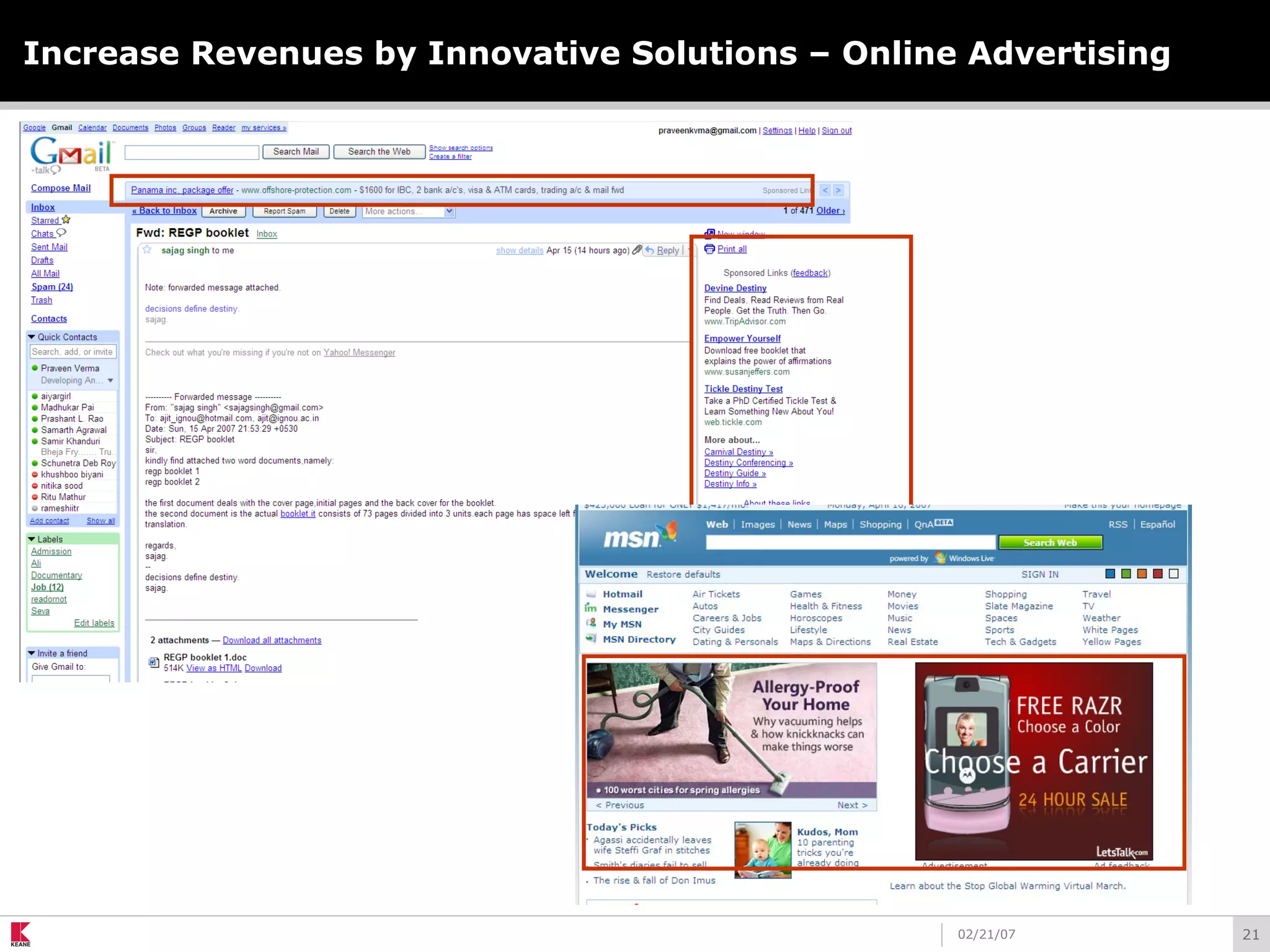Click the MSN search text box
1270x952 pixels.
[850, 542]
